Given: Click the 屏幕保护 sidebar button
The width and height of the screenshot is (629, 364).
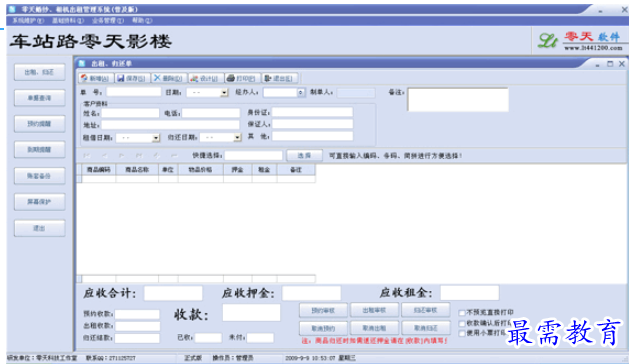Looking at the screenshot, I should coord(39,202).
